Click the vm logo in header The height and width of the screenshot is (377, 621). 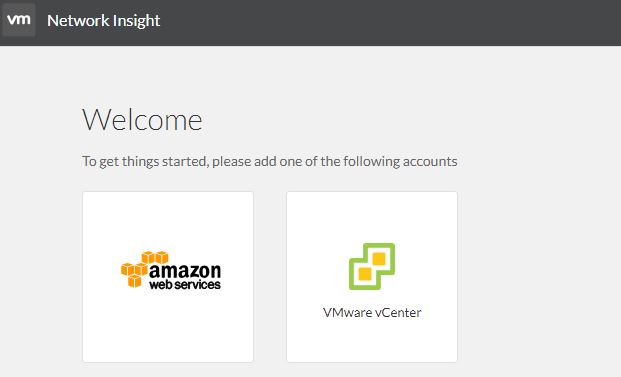(18, 20)
